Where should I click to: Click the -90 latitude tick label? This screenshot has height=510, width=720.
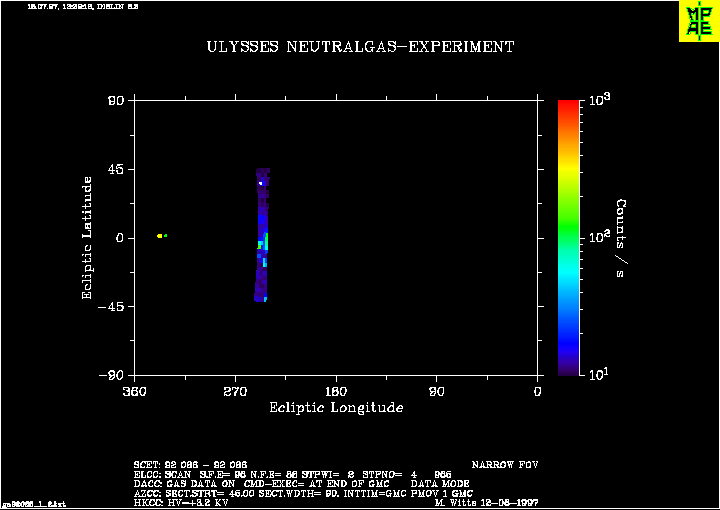[x=112, y=375]
